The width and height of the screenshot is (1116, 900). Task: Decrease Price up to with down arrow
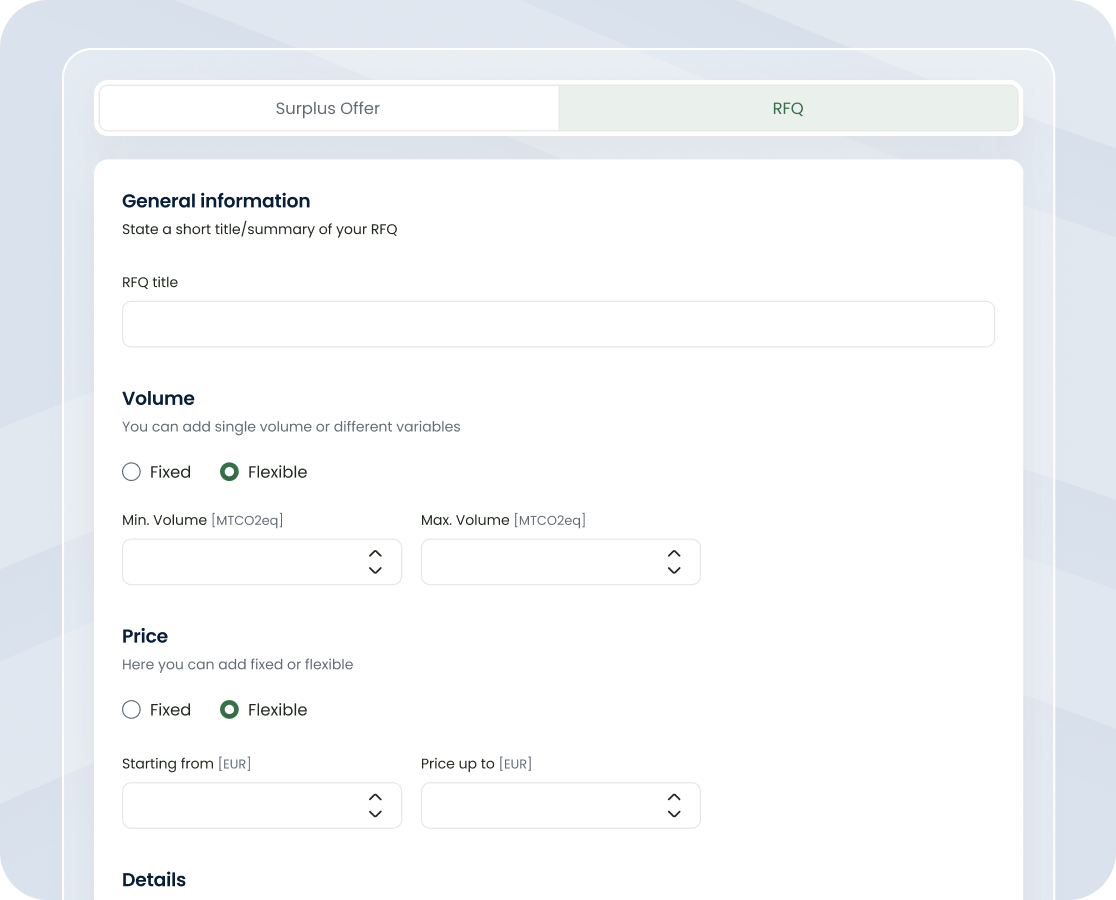coord(674,814)
